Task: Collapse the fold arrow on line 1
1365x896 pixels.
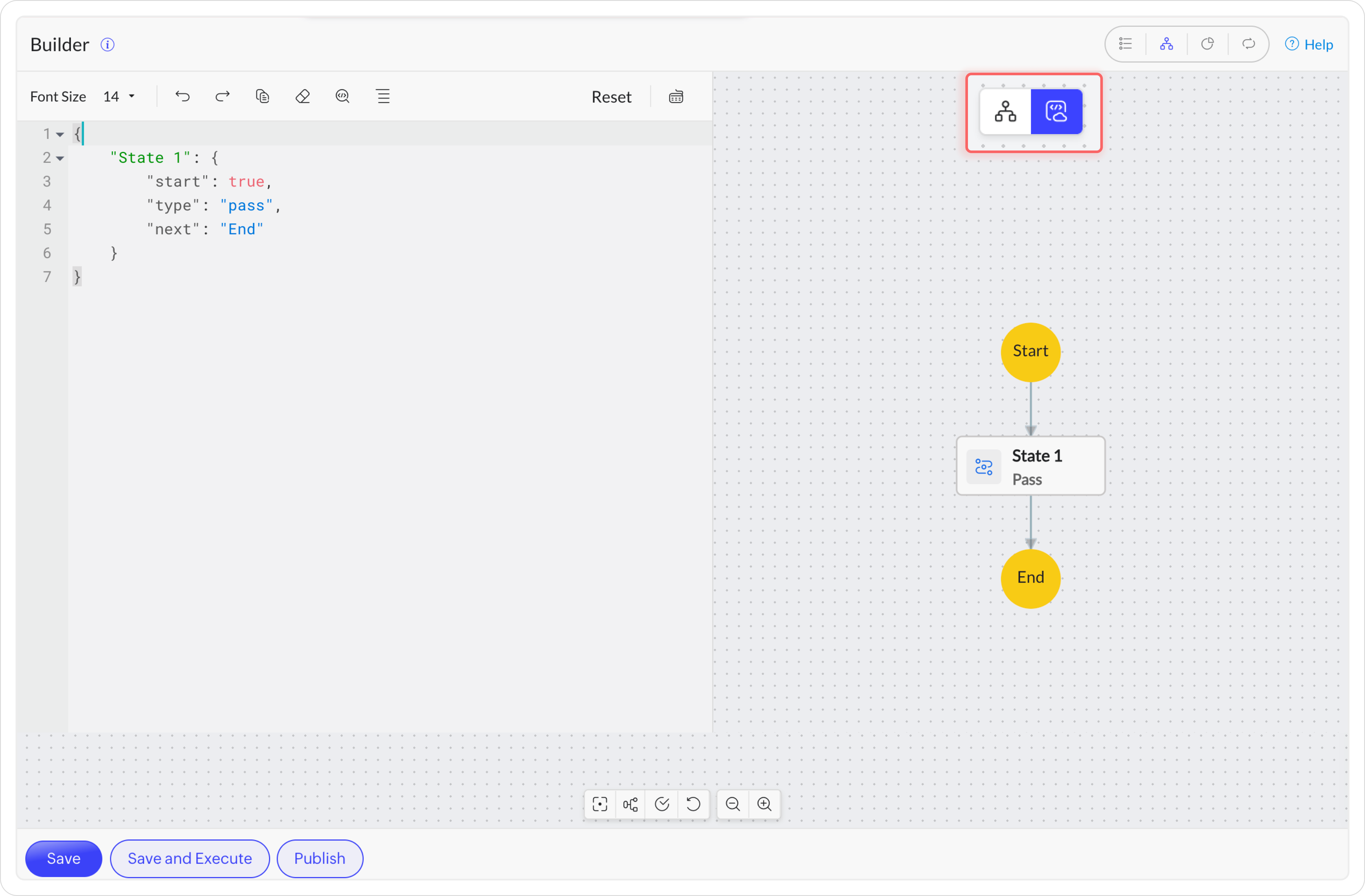Action: click(x=60, y=135)
